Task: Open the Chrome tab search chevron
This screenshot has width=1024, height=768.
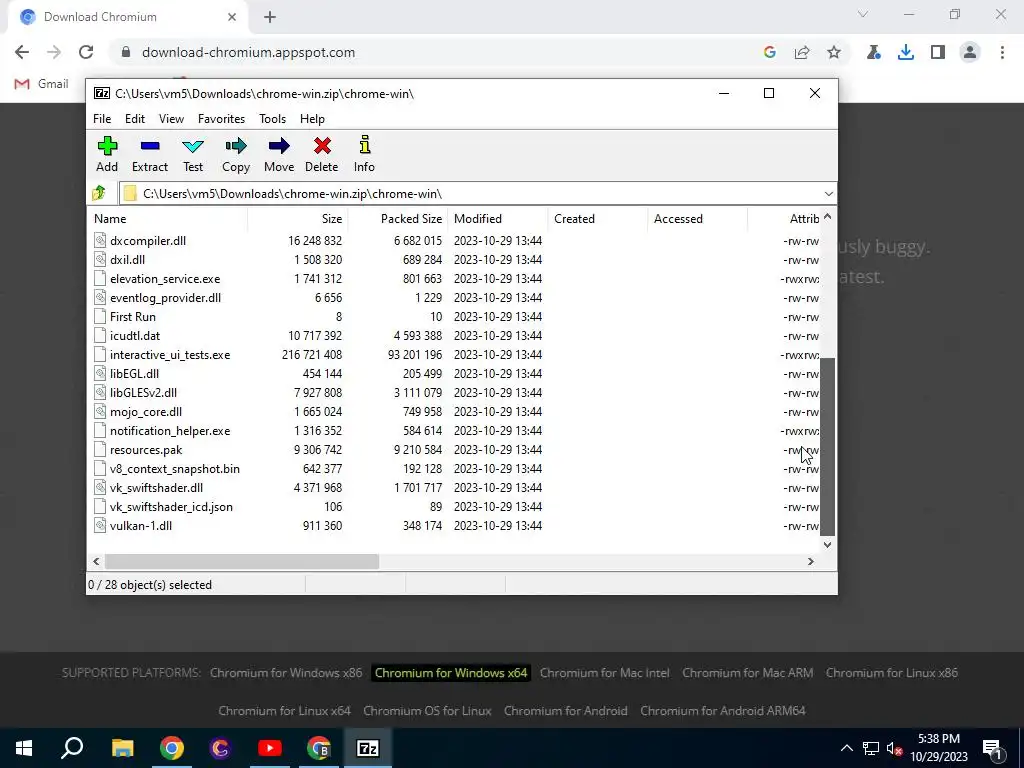Action: point(863,14)
